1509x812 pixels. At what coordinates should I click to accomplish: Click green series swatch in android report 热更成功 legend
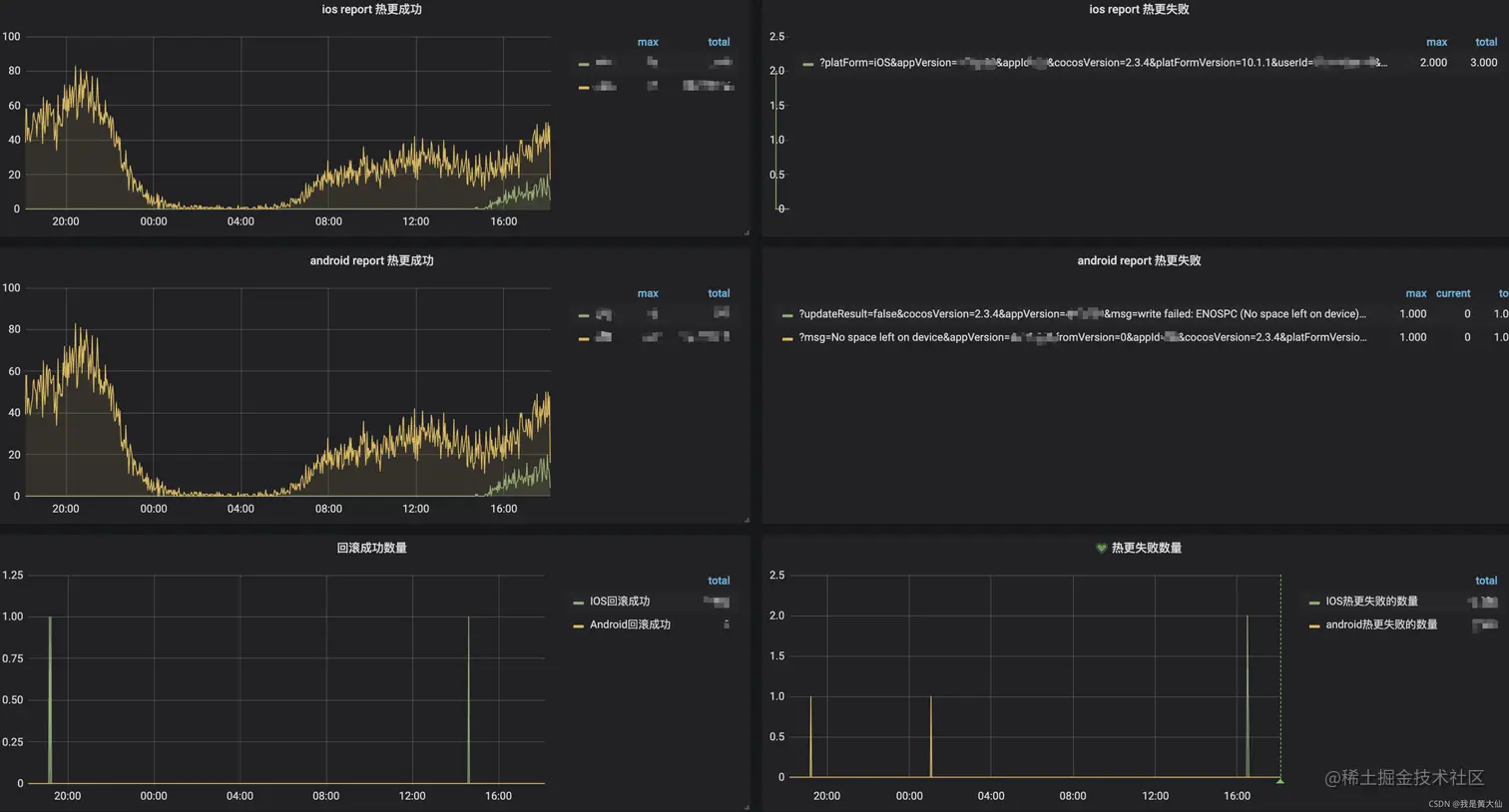click(583, 315)
